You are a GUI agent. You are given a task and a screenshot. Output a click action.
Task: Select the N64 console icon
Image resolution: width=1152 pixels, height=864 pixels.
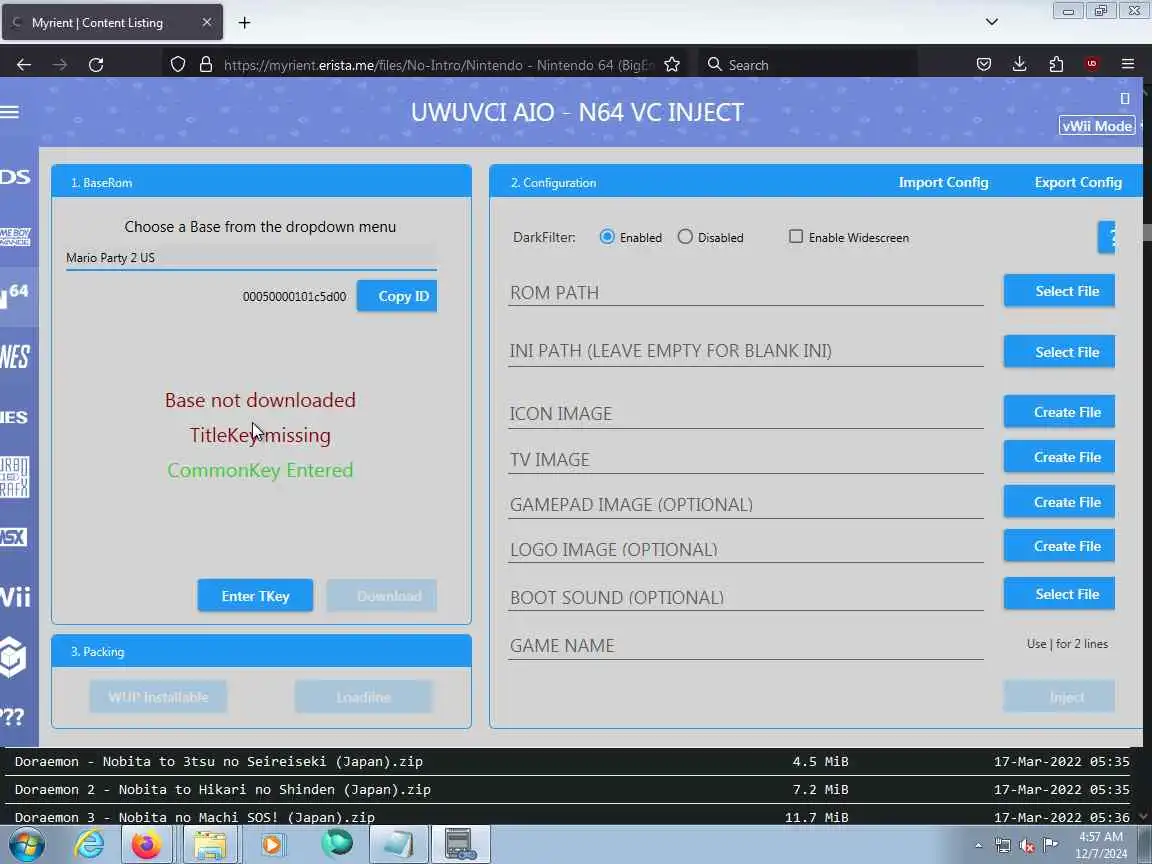point(15,295)
